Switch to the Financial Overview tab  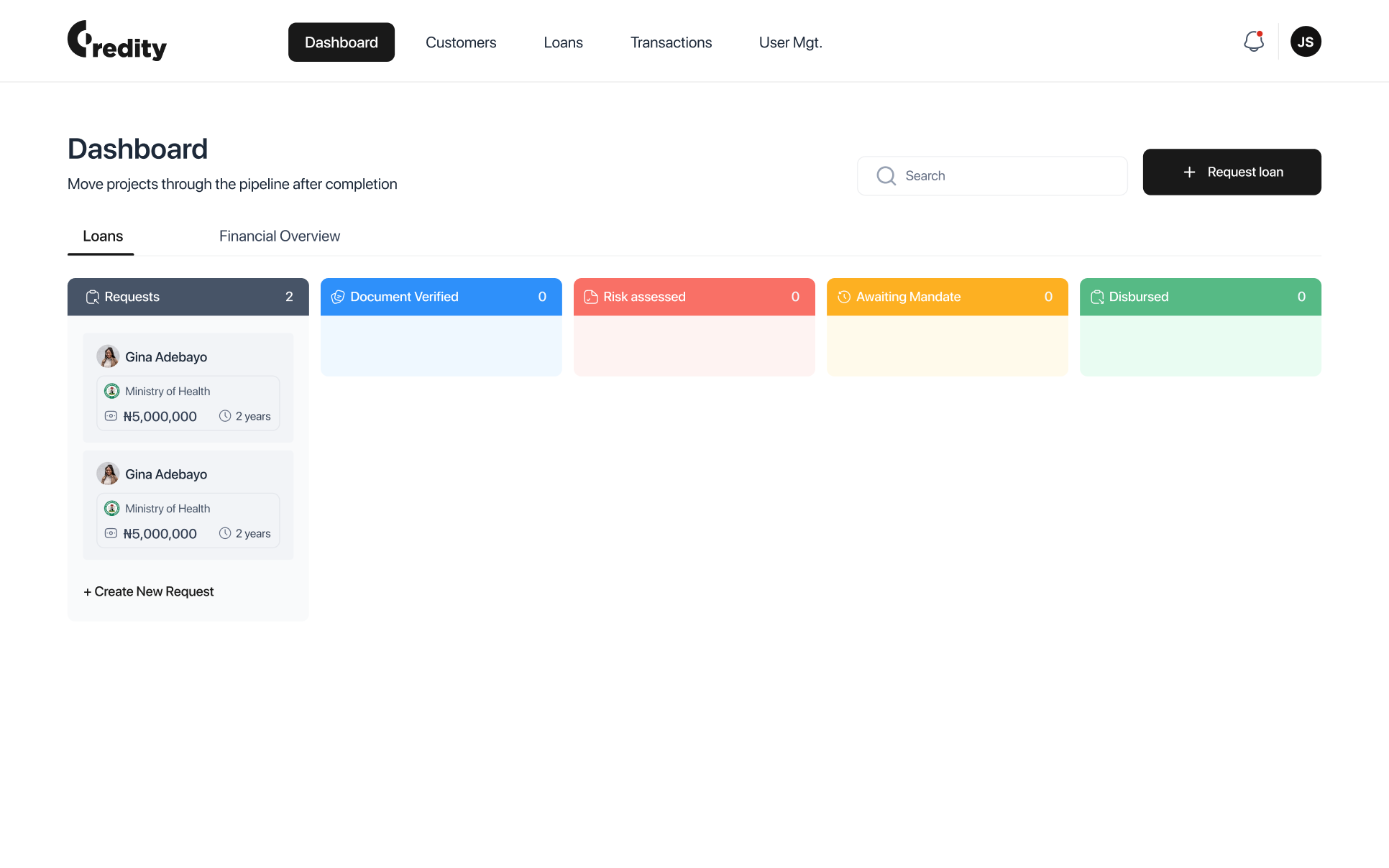coord(280,236)
